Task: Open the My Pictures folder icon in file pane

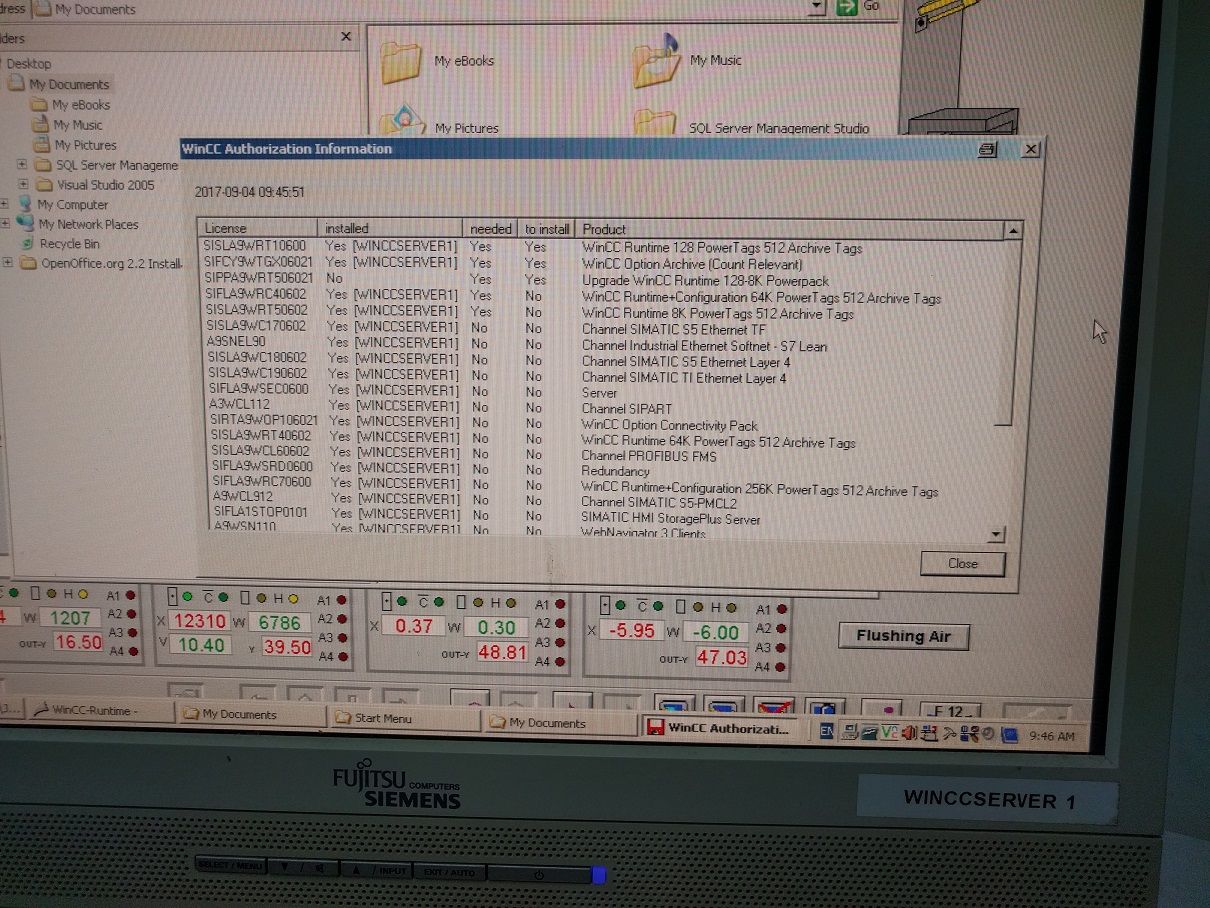Action: (x=402, y=122)
